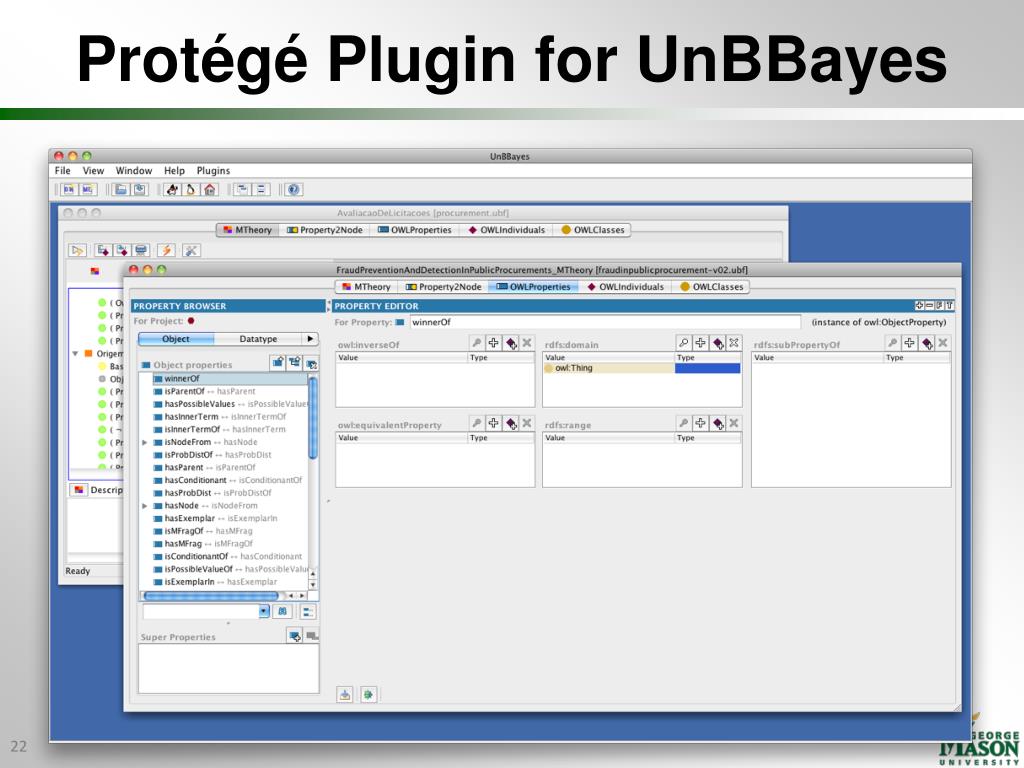Screen dimensions: 1024x768
Task: Select the Datatype property type toggle
Action: tap(258, 339)
